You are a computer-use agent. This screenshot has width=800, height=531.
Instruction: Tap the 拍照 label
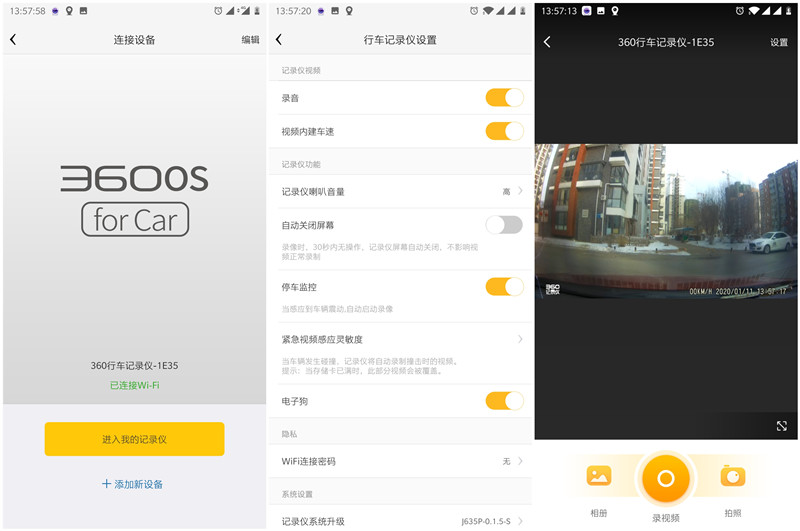click(733, 513)
